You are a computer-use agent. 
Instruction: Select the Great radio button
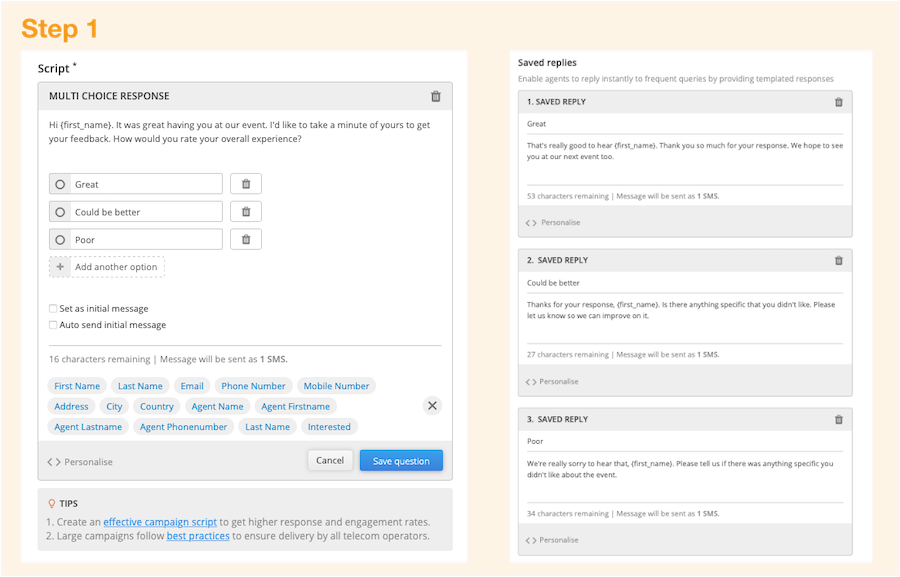60,184
